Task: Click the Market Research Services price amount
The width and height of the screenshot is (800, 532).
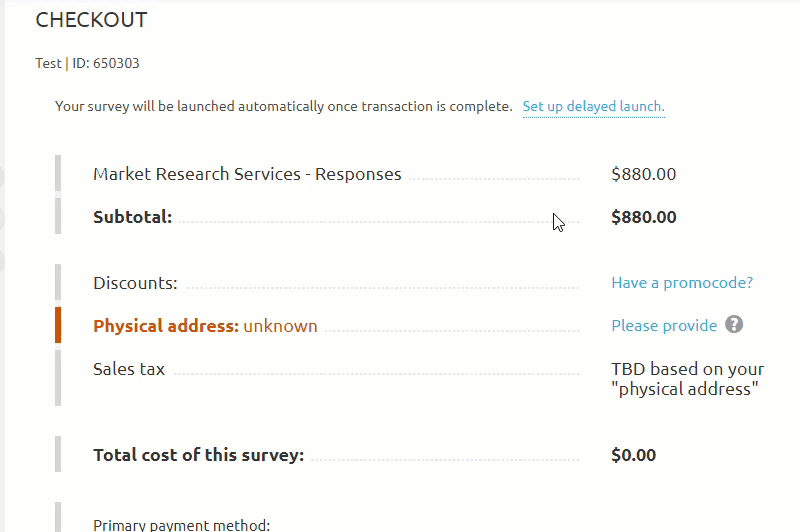Action: pos(643,174)
